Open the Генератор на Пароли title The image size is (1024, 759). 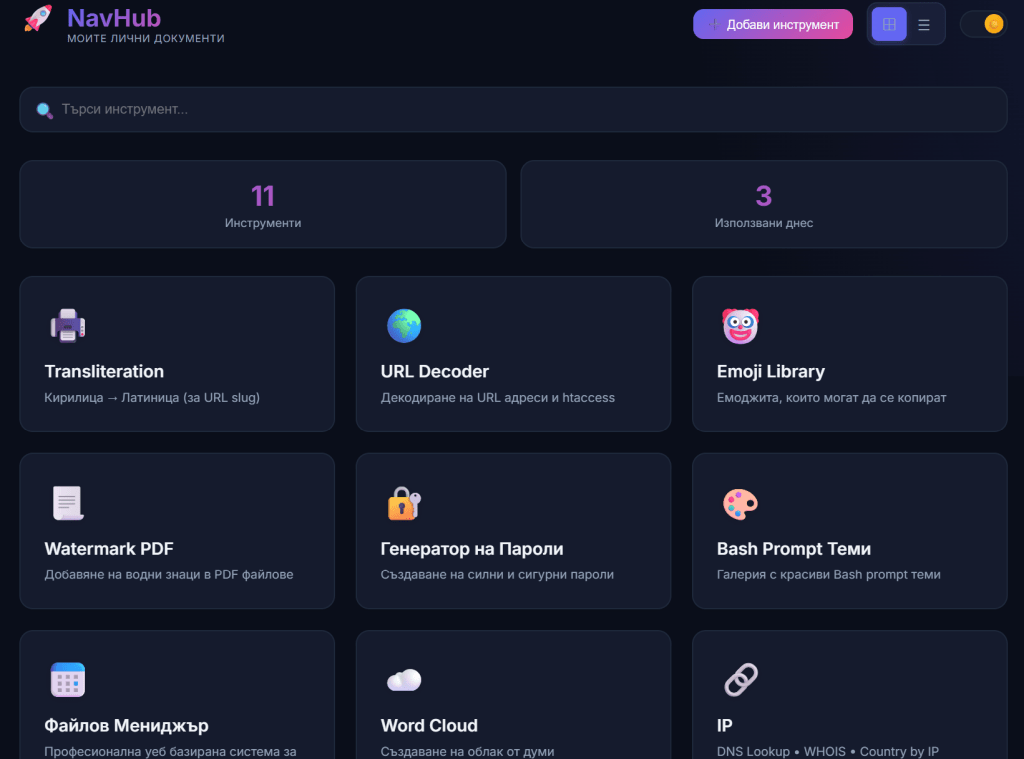point(472,549)
